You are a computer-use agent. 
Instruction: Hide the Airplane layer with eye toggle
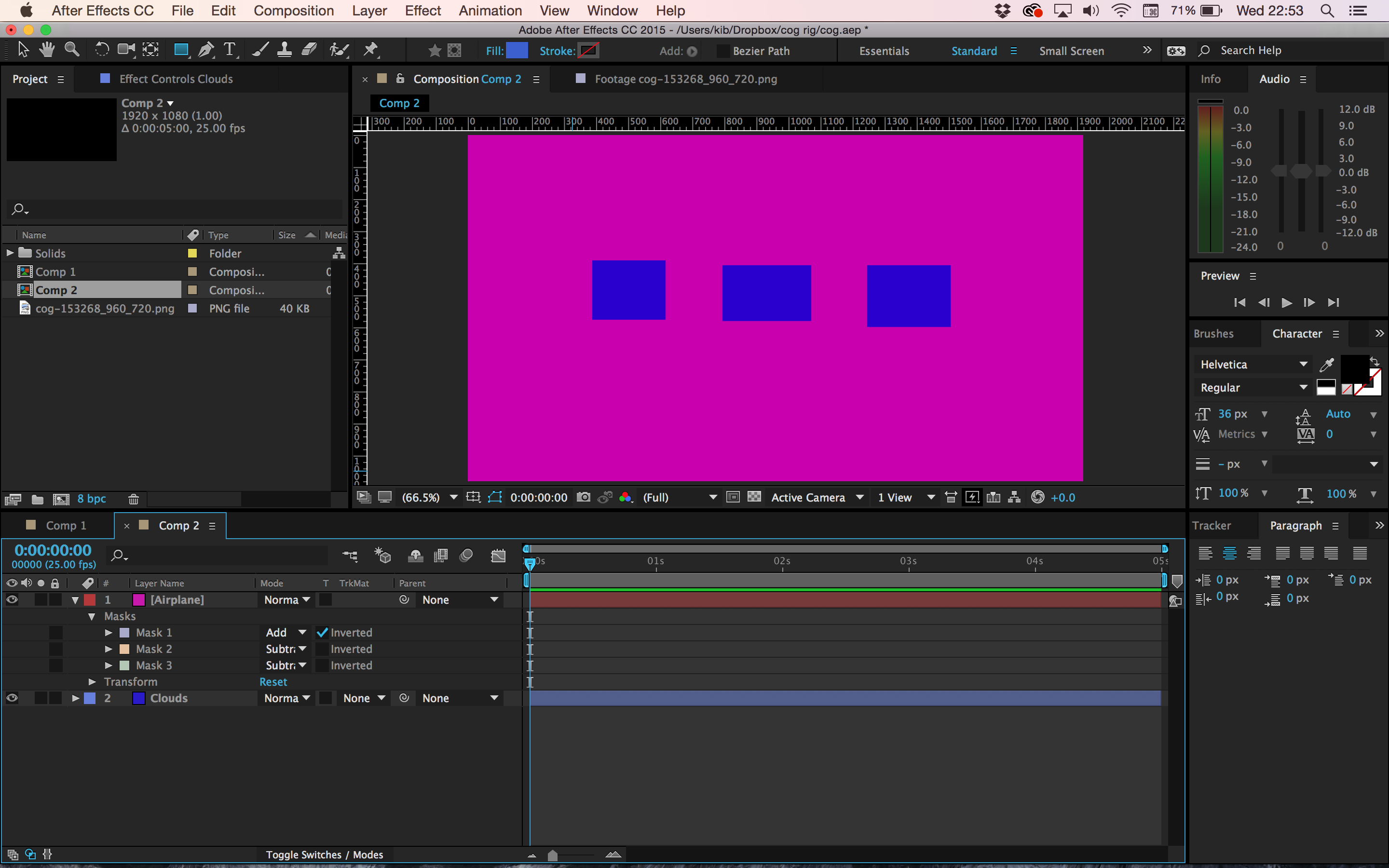(x=12, y=599)
